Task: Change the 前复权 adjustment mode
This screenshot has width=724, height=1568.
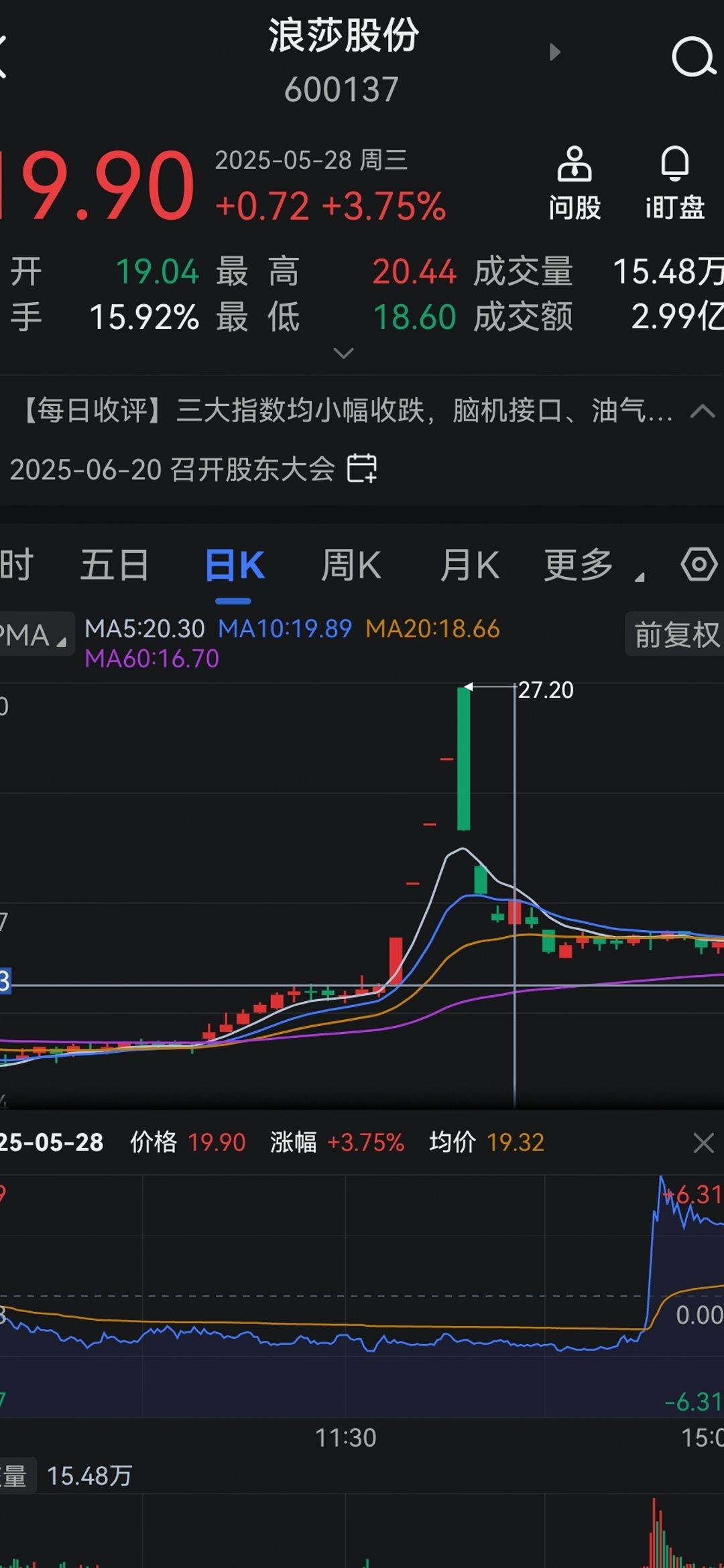Action: point(675,634)
